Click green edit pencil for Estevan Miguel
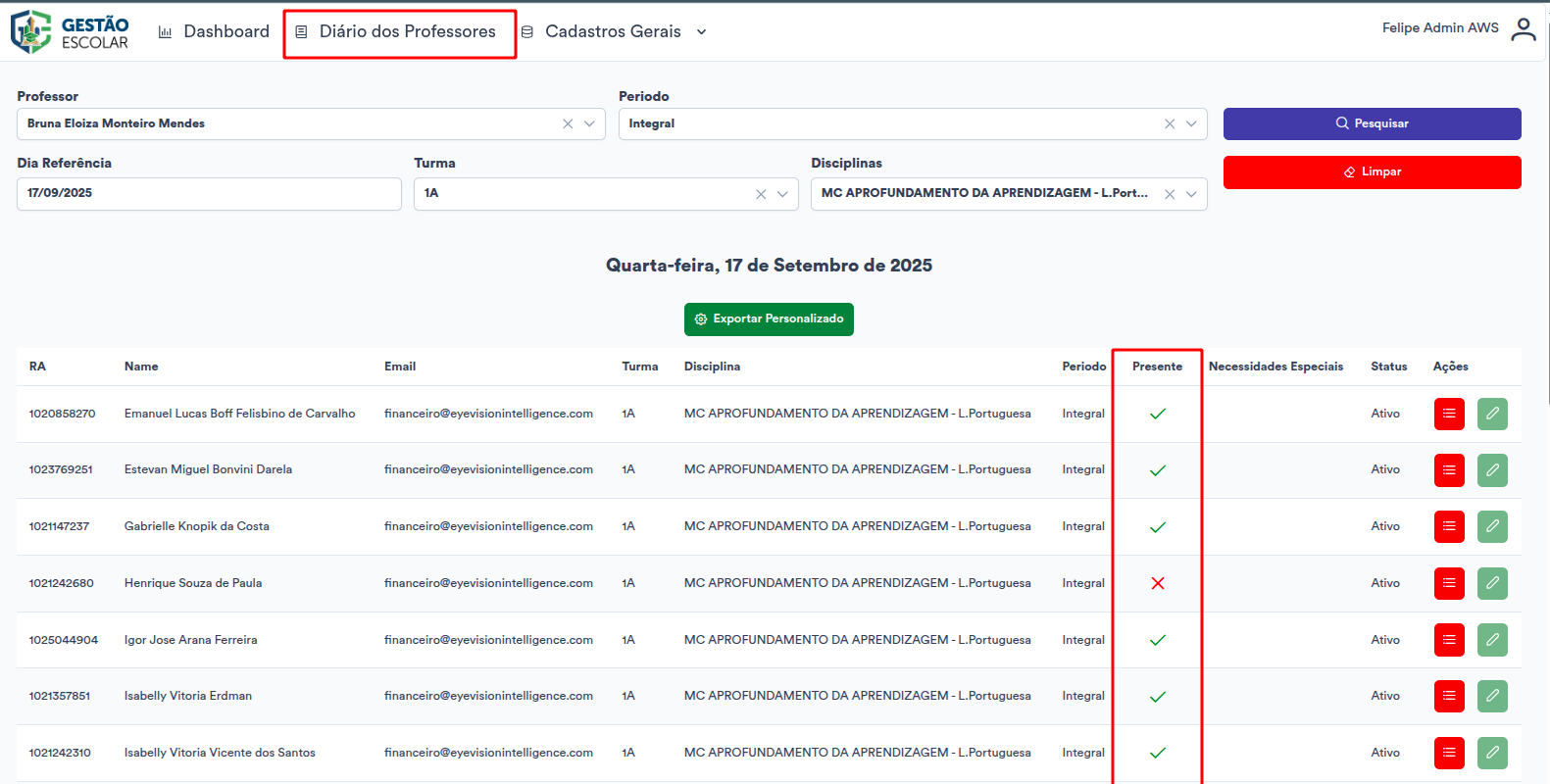Viewport: 1550px width, 784px height. [1491, 470]
